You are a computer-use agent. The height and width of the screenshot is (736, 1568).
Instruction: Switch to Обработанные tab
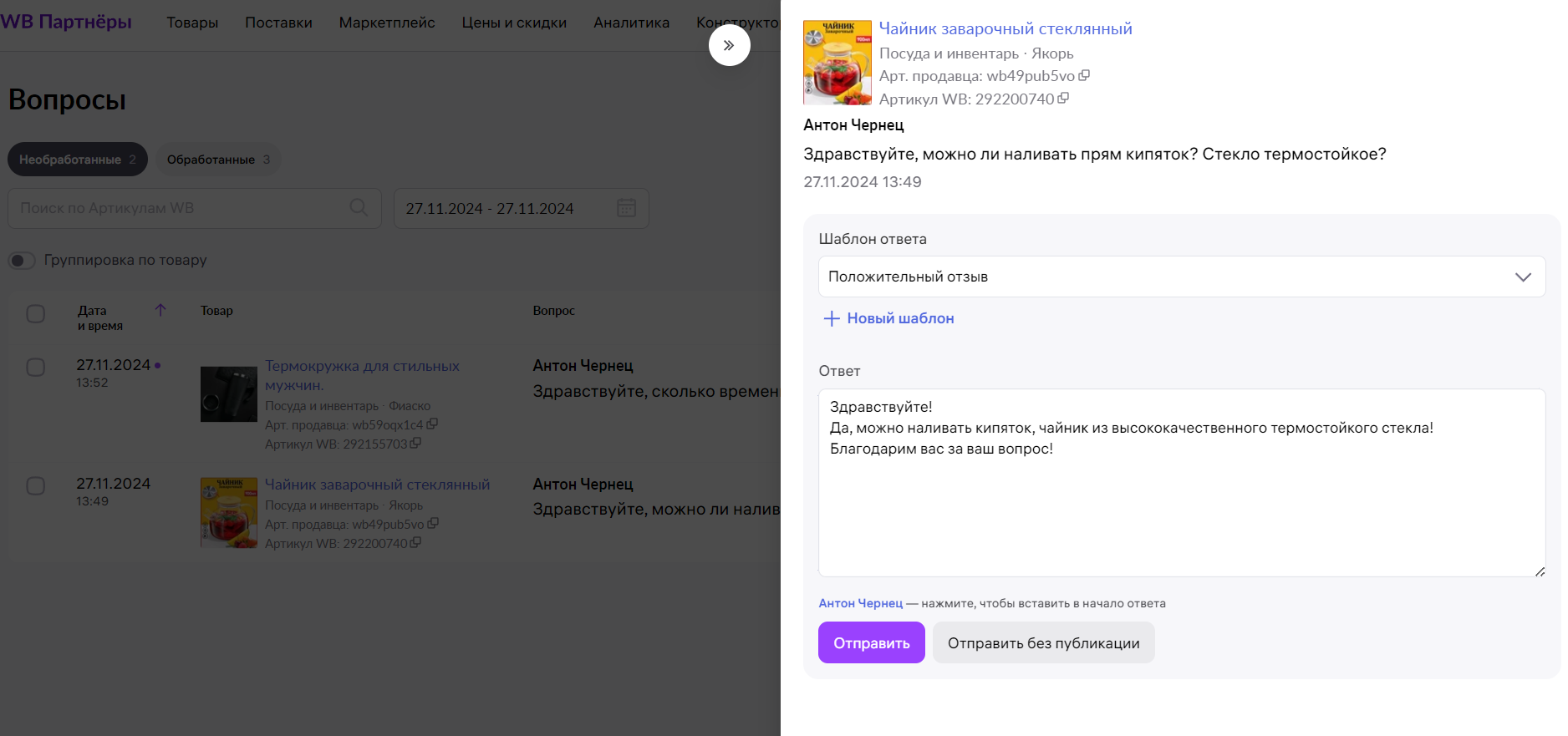click(218, 160)
